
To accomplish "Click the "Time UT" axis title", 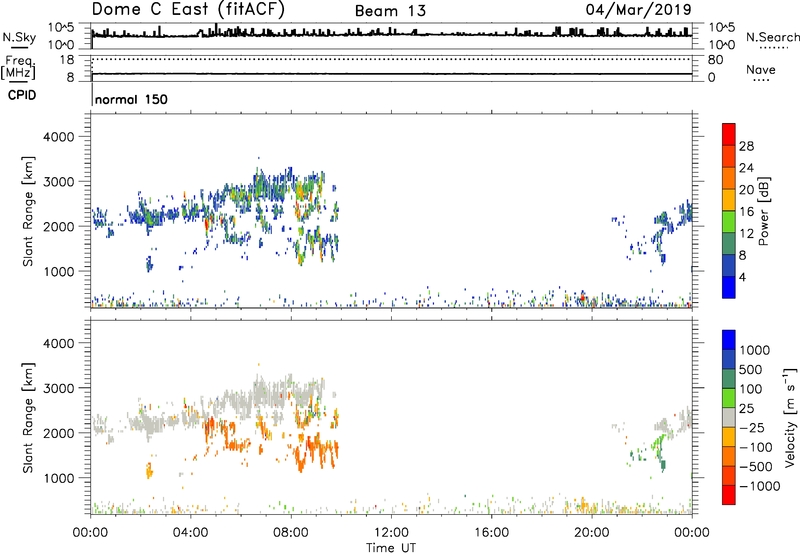I will click(391, 548).
